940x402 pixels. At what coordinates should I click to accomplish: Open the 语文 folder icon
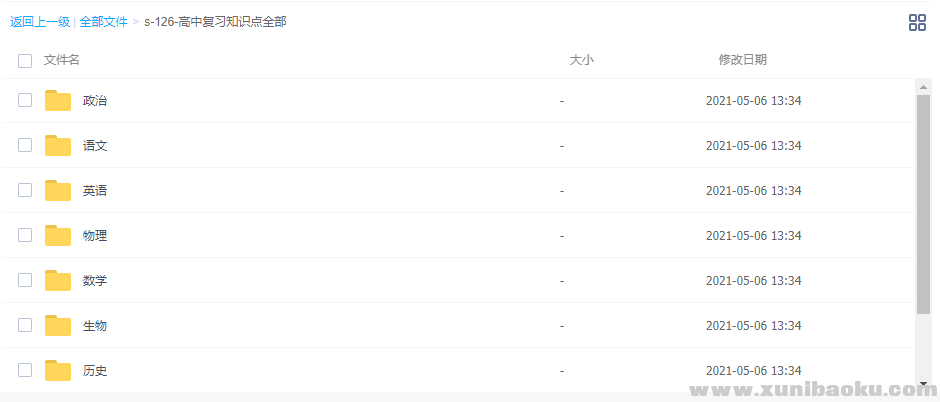[x=58, y=145]
